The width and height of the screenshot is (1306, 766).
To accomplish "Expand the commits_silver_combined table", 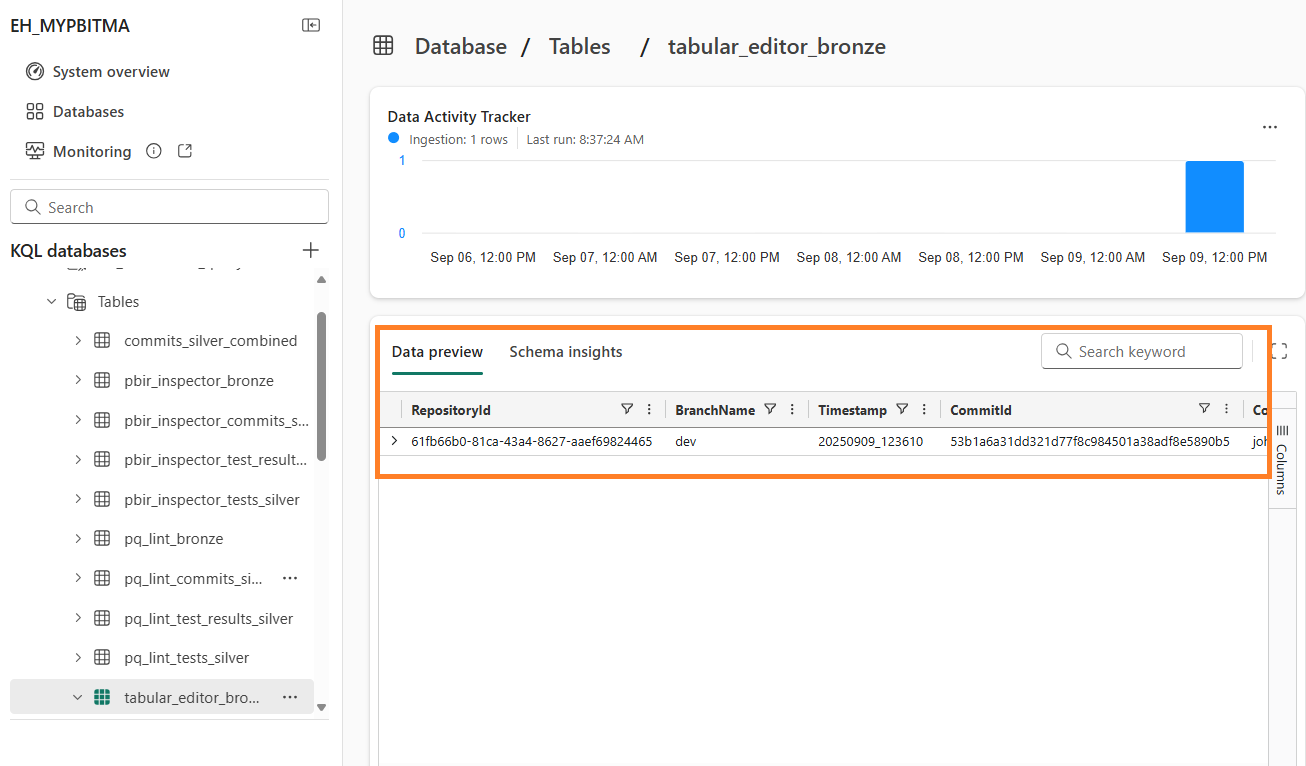I will [78, 341].
